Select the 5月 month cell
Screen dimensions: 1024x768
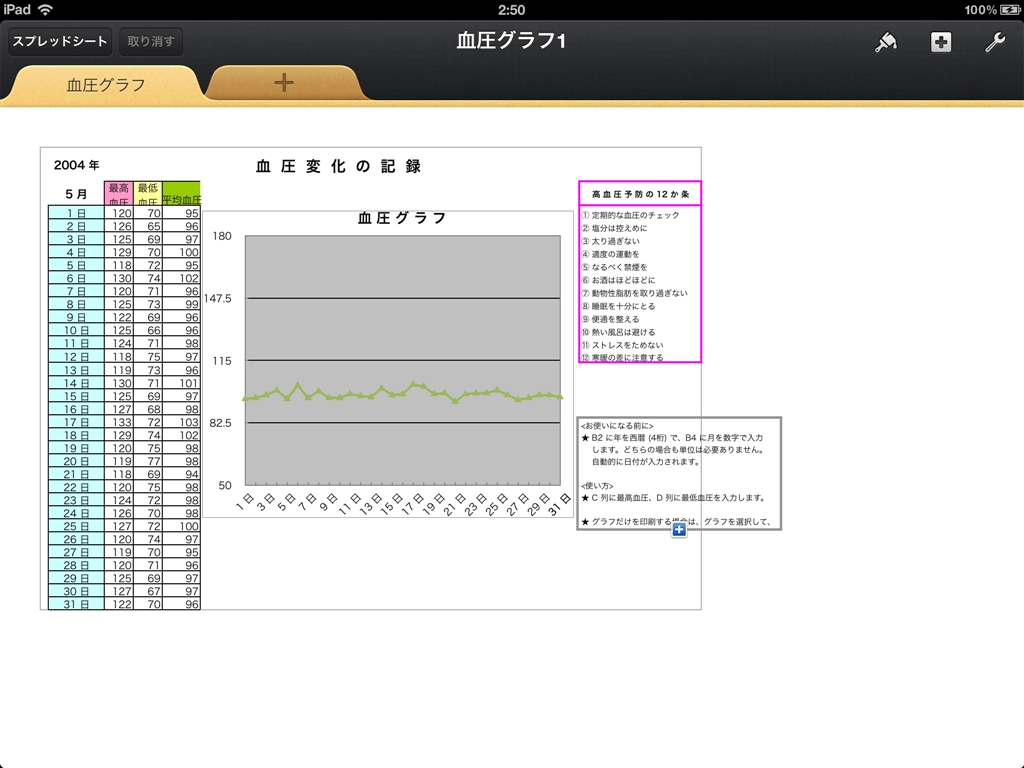tap(76, 193)
